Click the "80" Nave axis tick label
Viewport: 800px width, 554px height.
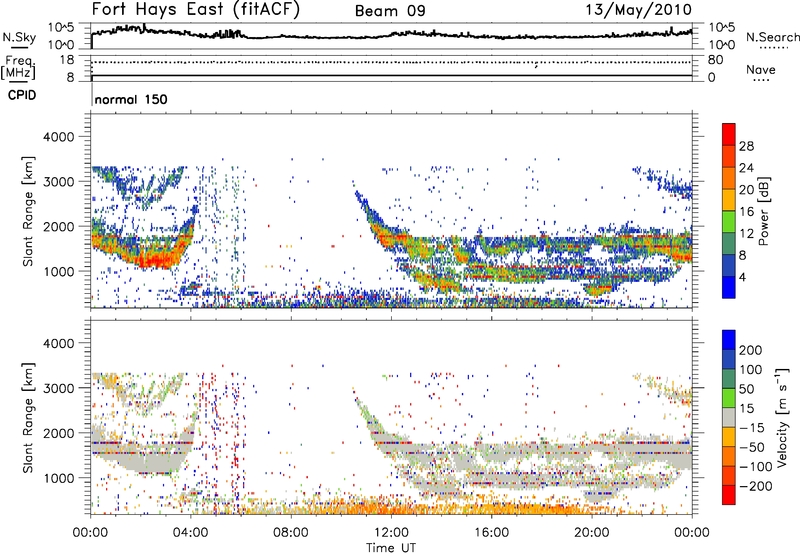[715, 60]
